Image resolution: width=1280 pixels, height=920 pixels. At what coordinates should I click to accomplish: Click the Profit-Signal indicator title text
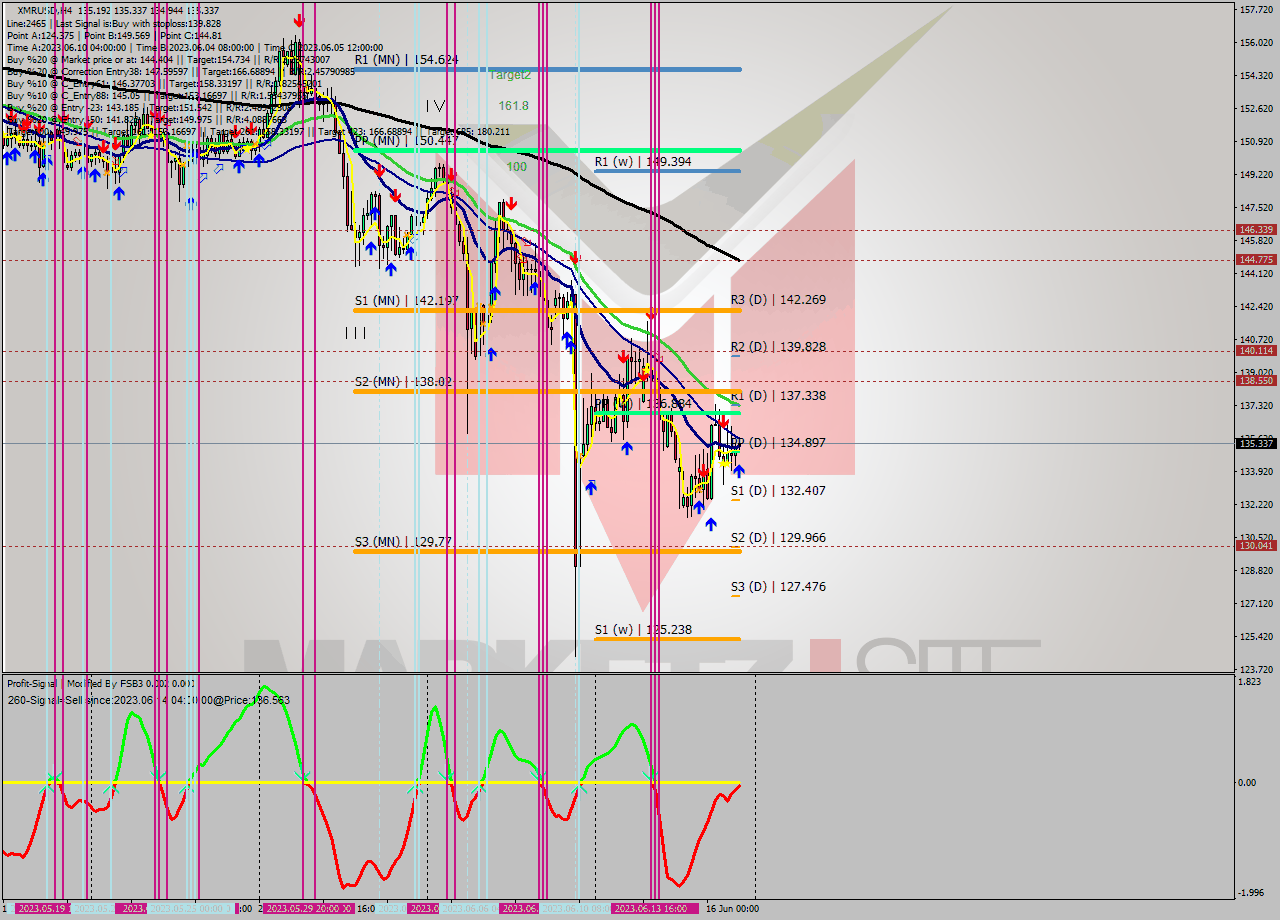[100, 684]
